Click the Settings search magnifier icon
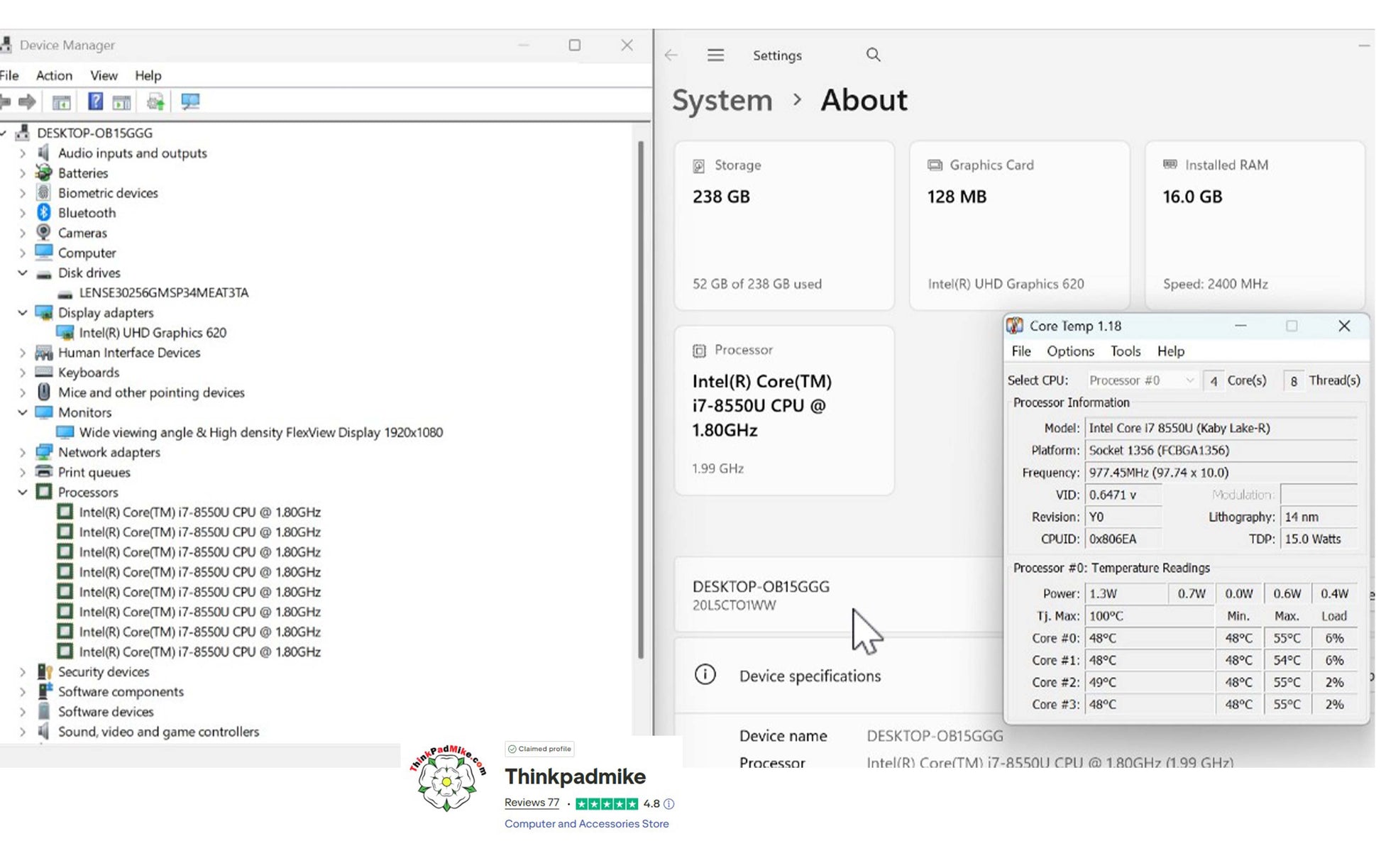1381x868 pixels. pos(873,55)
